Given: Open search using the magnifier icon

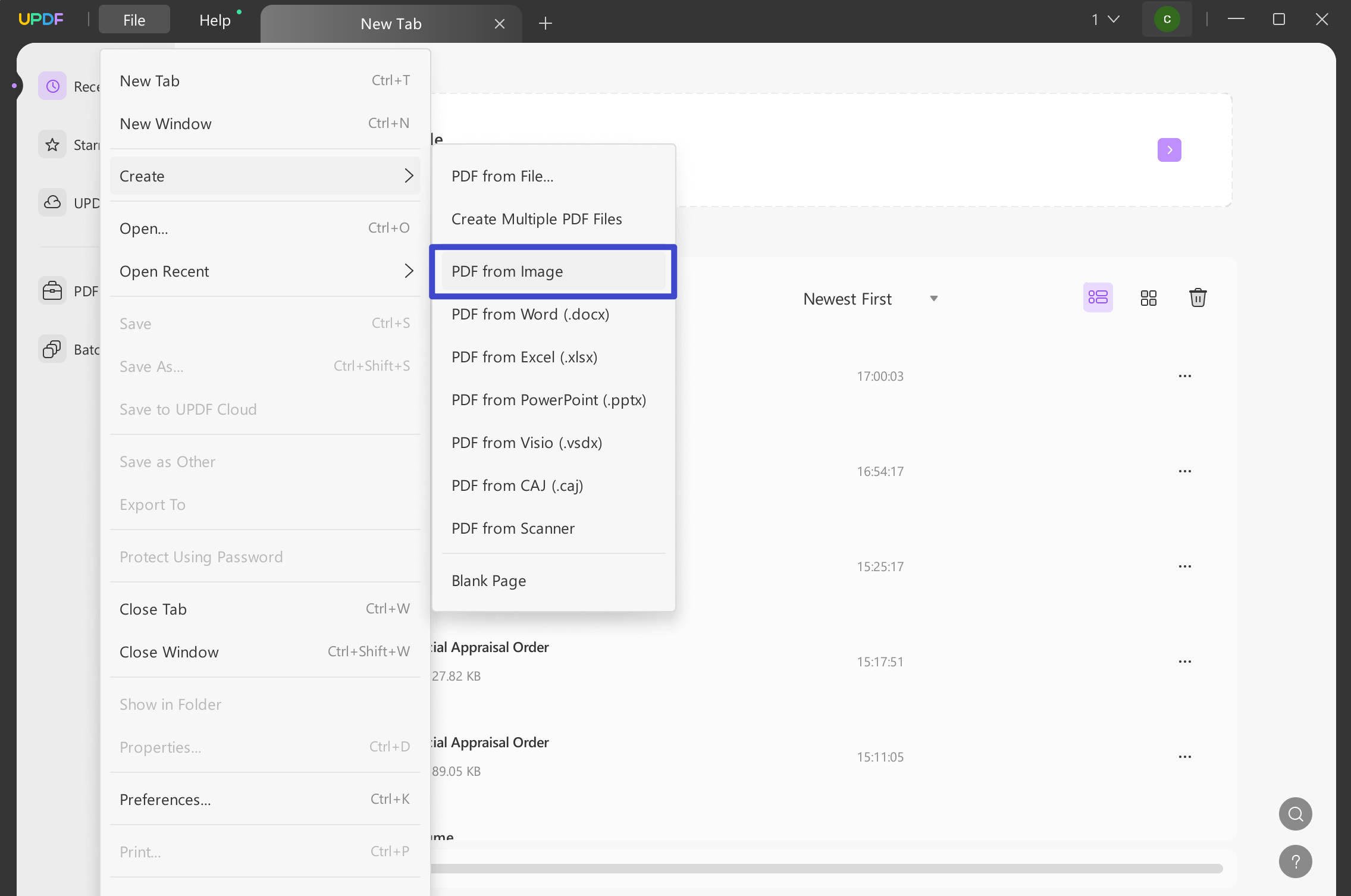Looking at the screenshot, I should click(x=1295, y=813).
